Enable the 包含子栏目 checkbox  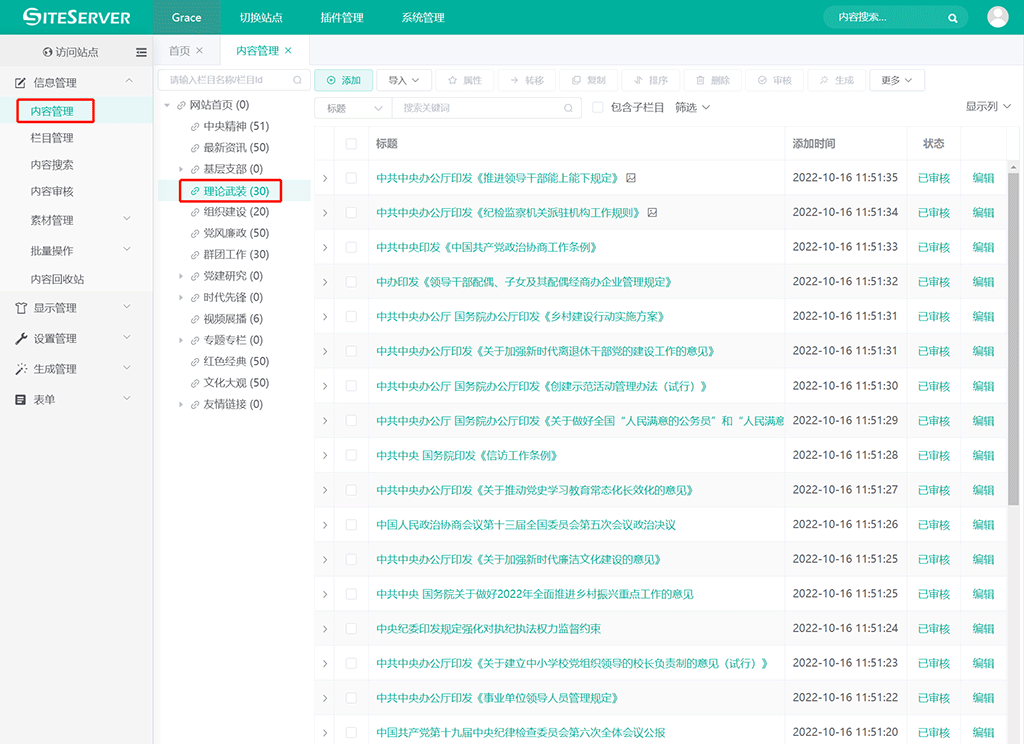[598, 107]
